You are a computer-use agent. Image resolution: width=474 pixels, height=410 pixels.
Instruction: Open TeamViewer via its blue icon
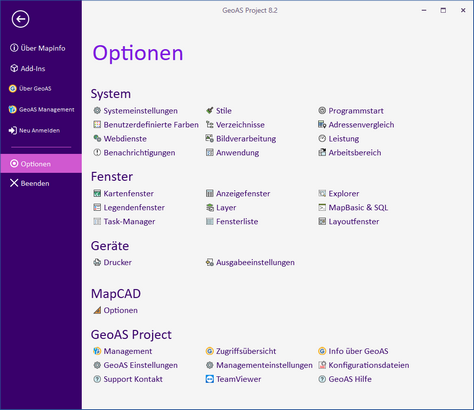coord(210,379)
